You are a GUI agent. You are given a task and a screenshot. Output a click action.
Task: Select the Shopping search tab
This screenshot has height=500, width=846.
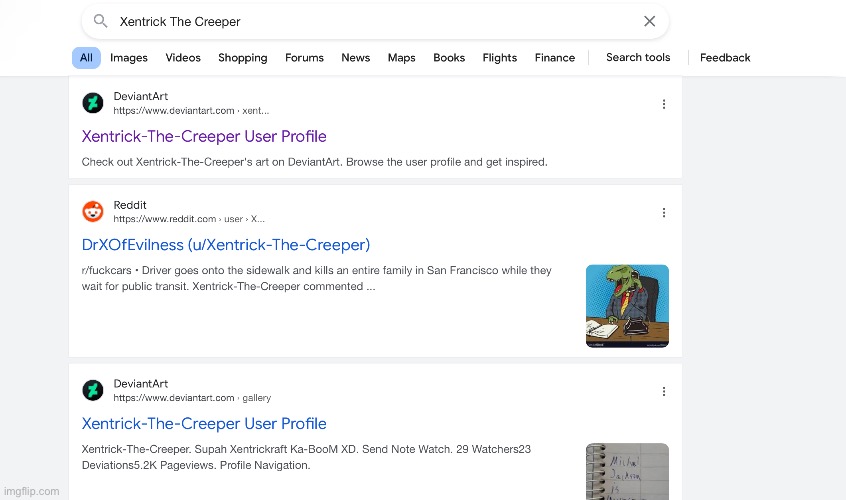click(243, 58)
